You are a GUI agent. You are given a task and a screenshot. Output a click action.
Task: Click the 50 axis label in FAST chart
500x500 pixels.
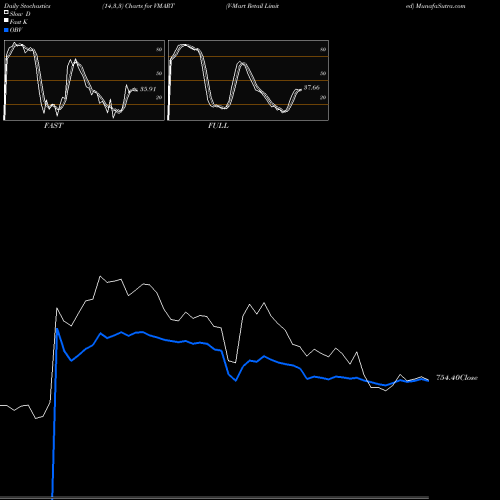(159, 73)
